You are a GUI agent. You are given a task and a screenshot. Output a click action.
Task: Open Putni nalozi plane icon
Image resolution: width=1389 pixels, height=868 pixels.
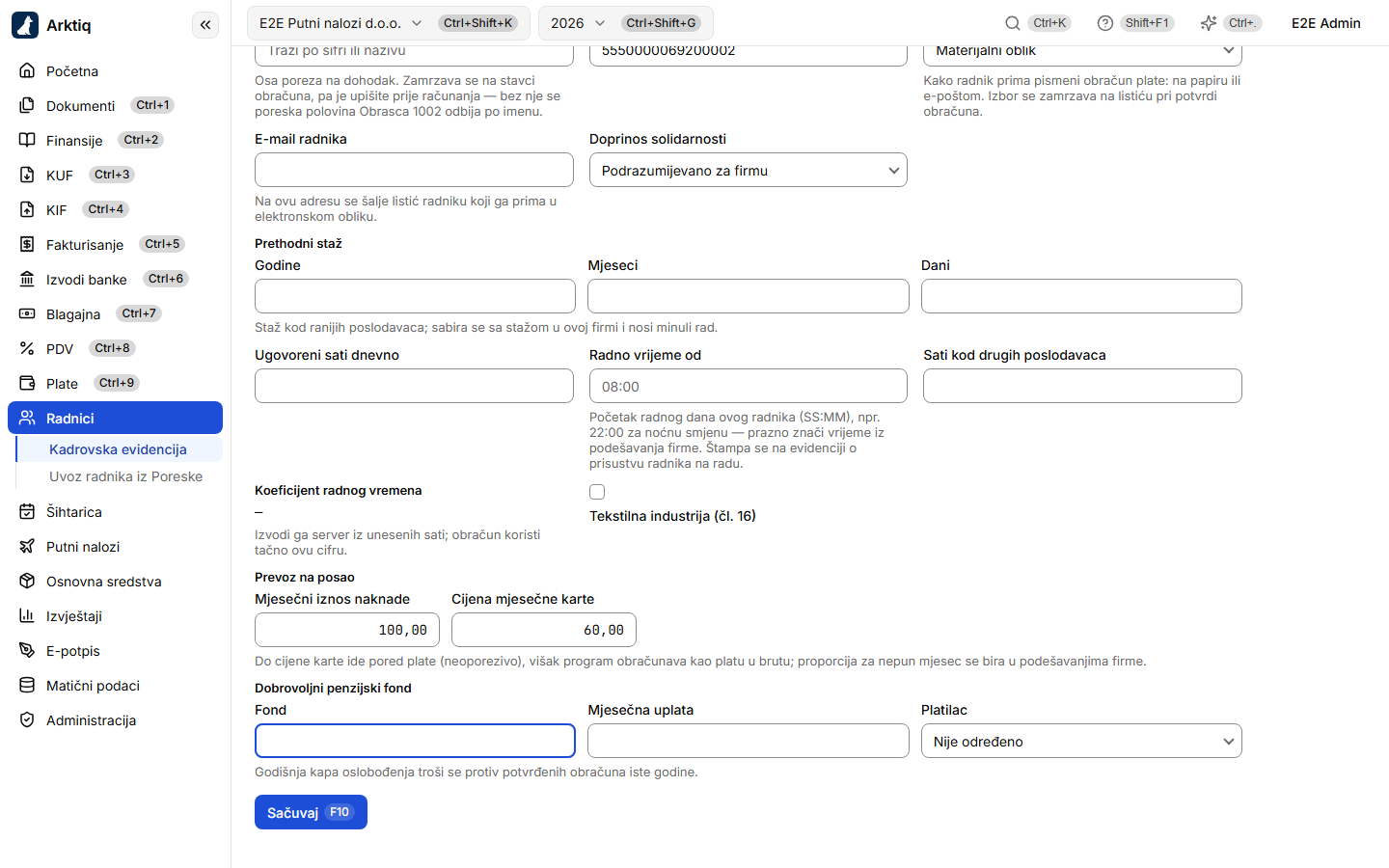click(27, 547)
